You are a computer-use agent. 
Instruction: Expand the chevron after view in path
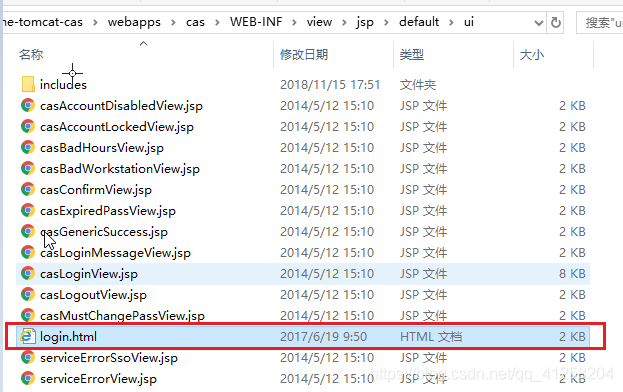click(x=344, y=22)
